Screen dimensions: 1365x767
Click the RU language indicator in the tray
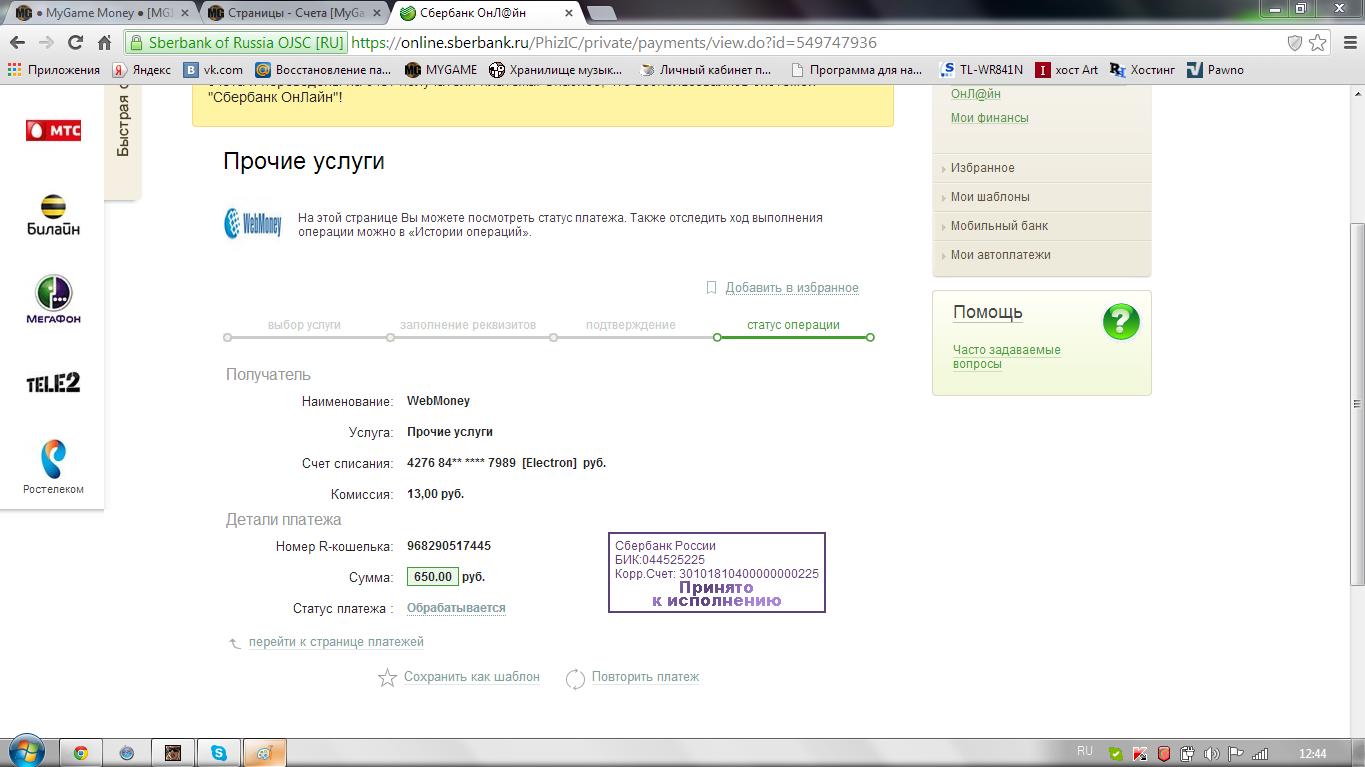coord(1085,751)
